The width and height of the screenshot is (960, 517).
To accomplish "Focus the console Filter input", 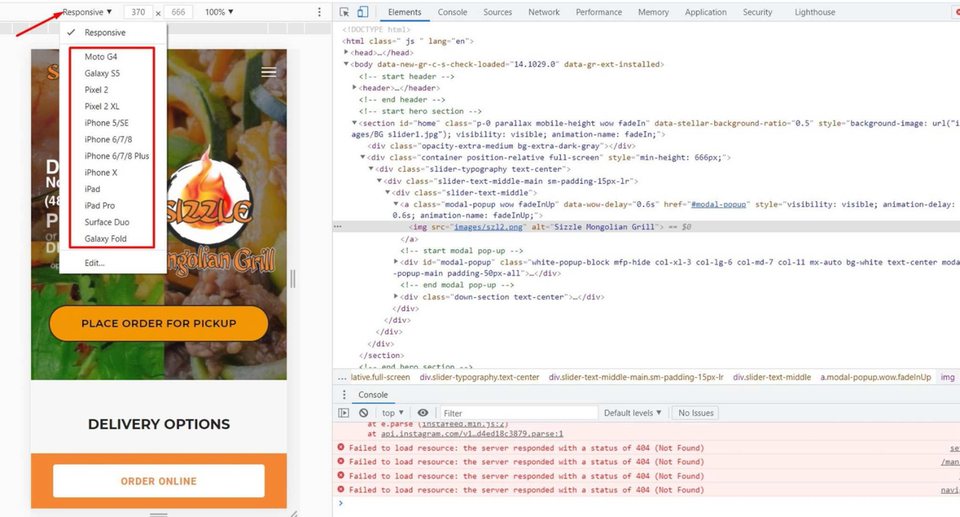I will (518, 413).
